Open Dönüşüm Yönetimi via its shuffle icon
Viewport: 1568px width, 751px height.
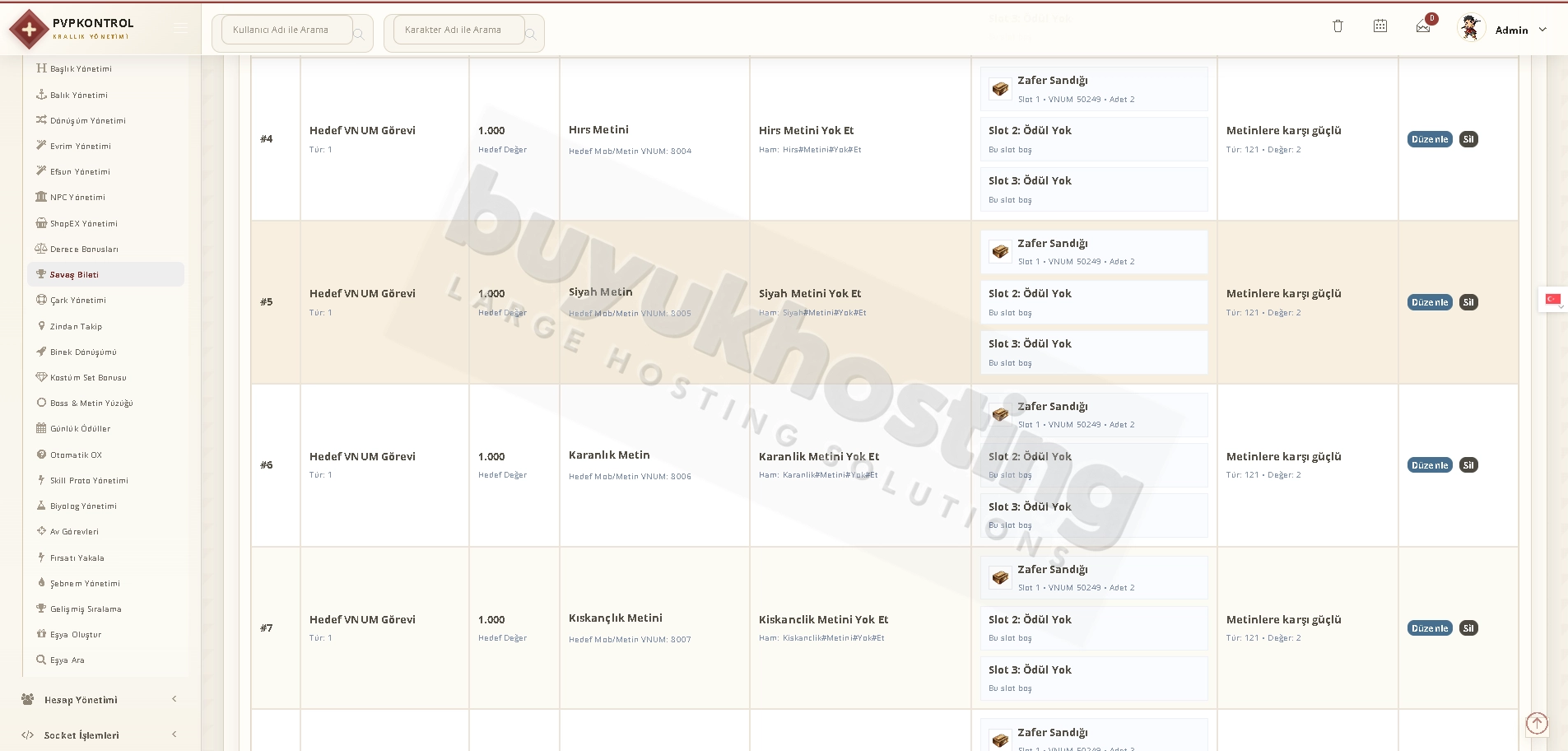[41, 120]
